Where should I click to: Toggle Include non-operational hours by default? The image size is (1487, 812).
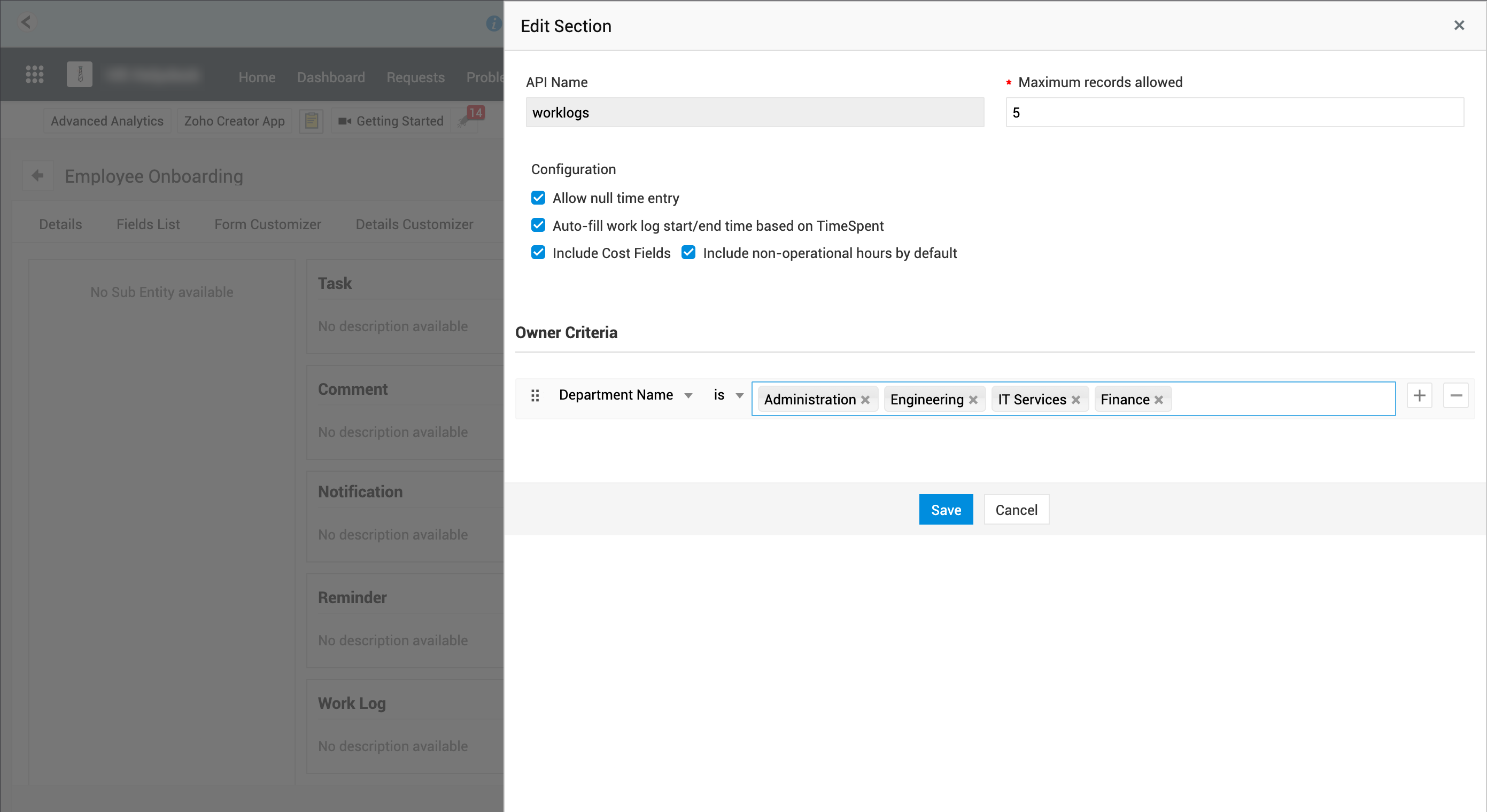point(688,253)
